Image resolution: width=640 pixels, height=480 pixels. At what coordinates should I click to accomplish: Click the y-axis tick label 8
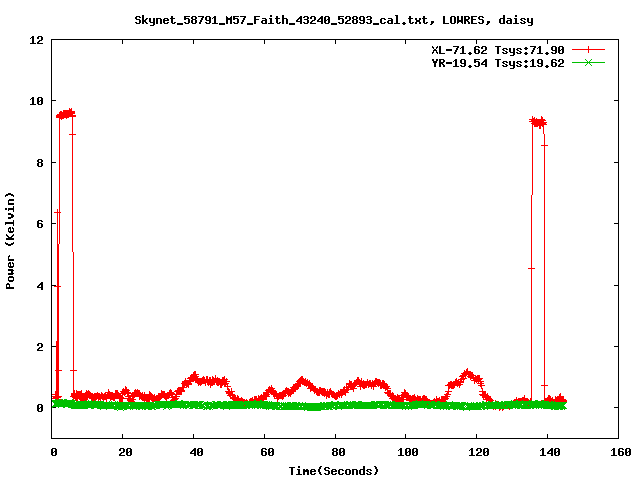tap(40, 163)
